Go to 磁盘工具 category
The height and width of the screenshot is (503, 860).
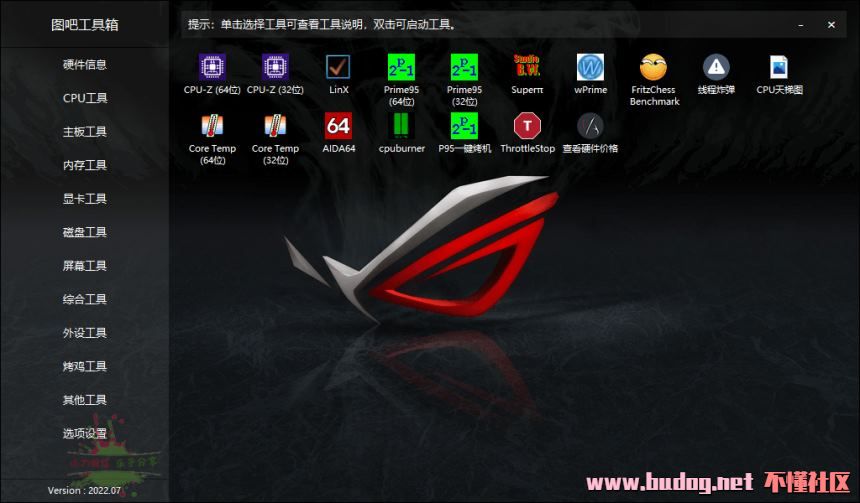point(84,232)
